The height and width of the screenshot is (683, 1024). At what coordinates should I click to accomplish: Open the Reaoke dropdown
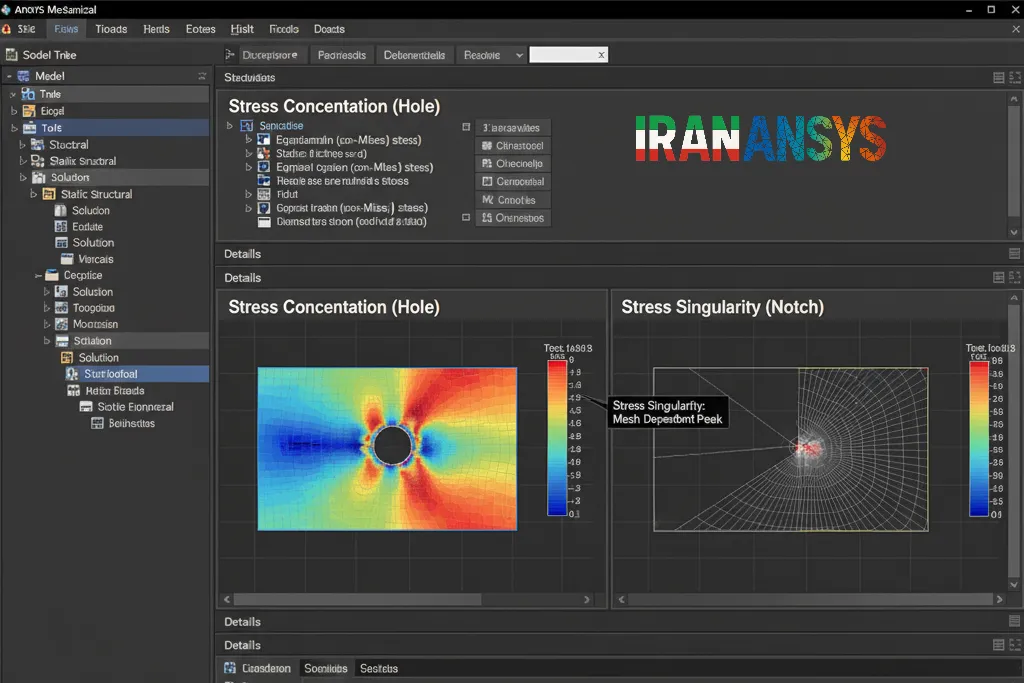pyautogui.click(x=493, y=55)
